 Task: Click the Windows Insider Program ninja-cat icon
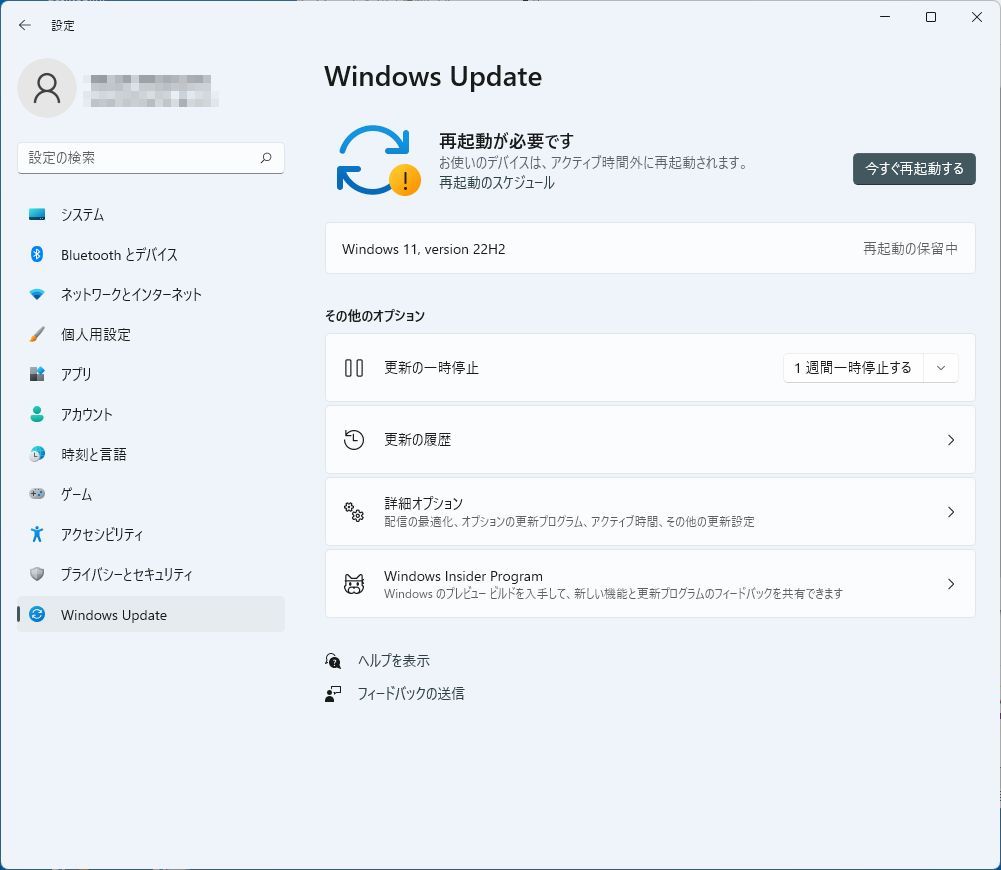[353, 582]
